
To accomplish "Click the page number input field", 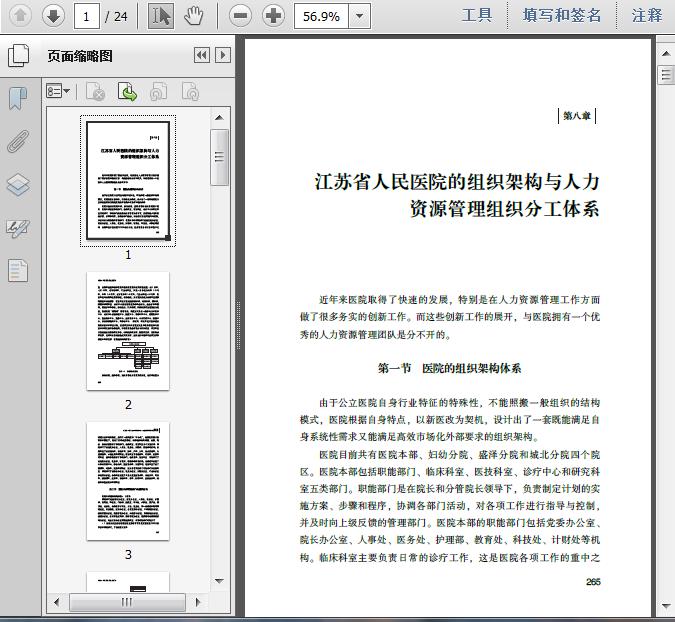I will click(87, 16).
